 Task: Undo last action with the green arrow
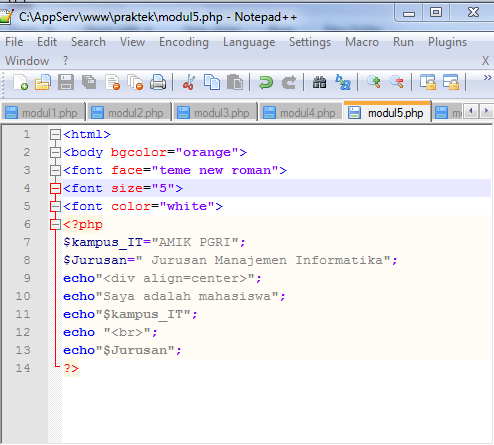266,82
